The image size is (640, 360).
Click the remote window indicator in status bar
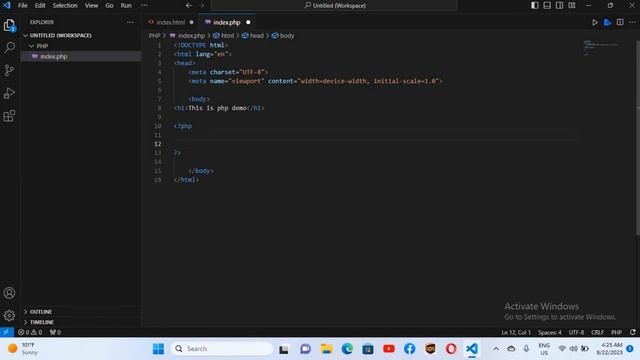click(x=7, y=332)
